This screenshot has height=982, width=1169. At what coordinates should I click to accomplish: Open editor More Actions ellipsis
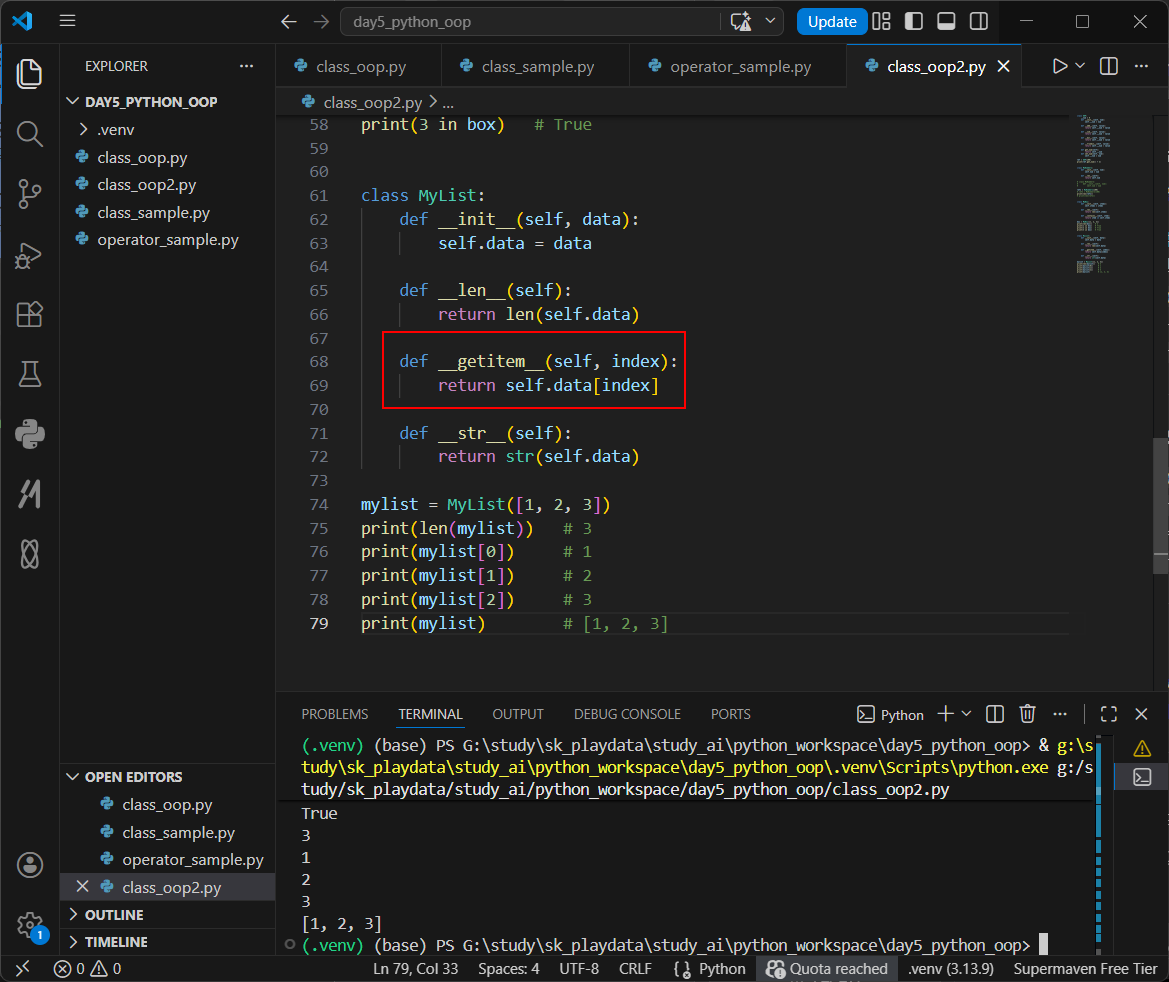coord(1141,66)
